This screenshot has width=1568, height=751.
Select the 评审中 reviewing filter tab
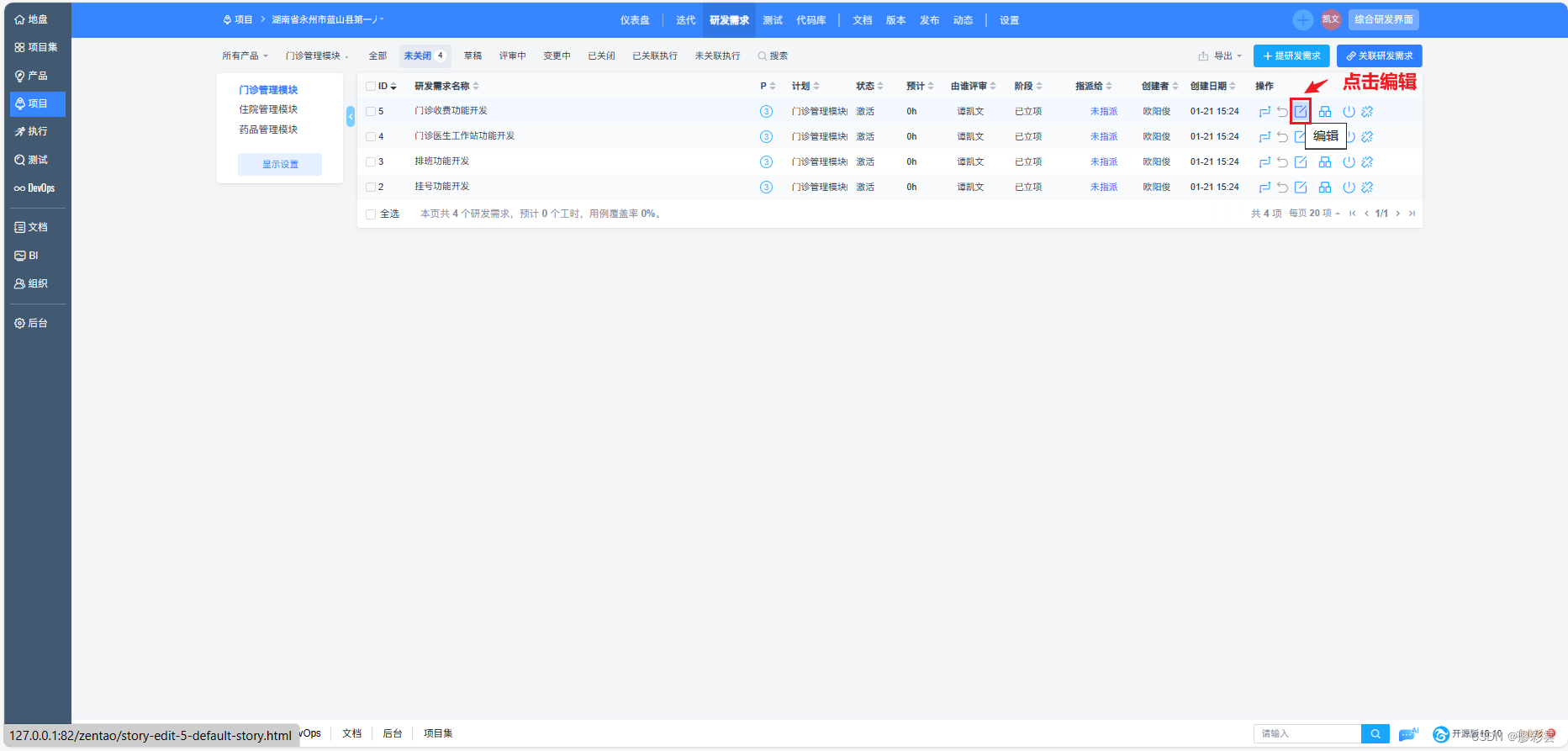coord(513,56)
